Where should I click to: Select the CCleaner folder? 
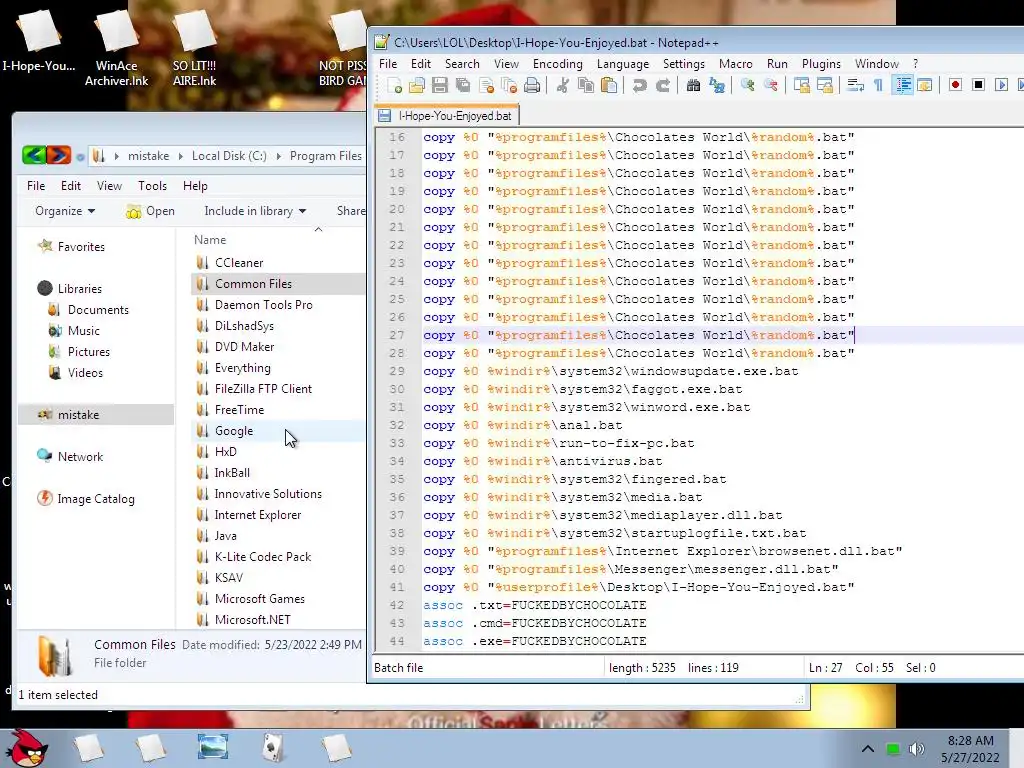coord(239,263)
